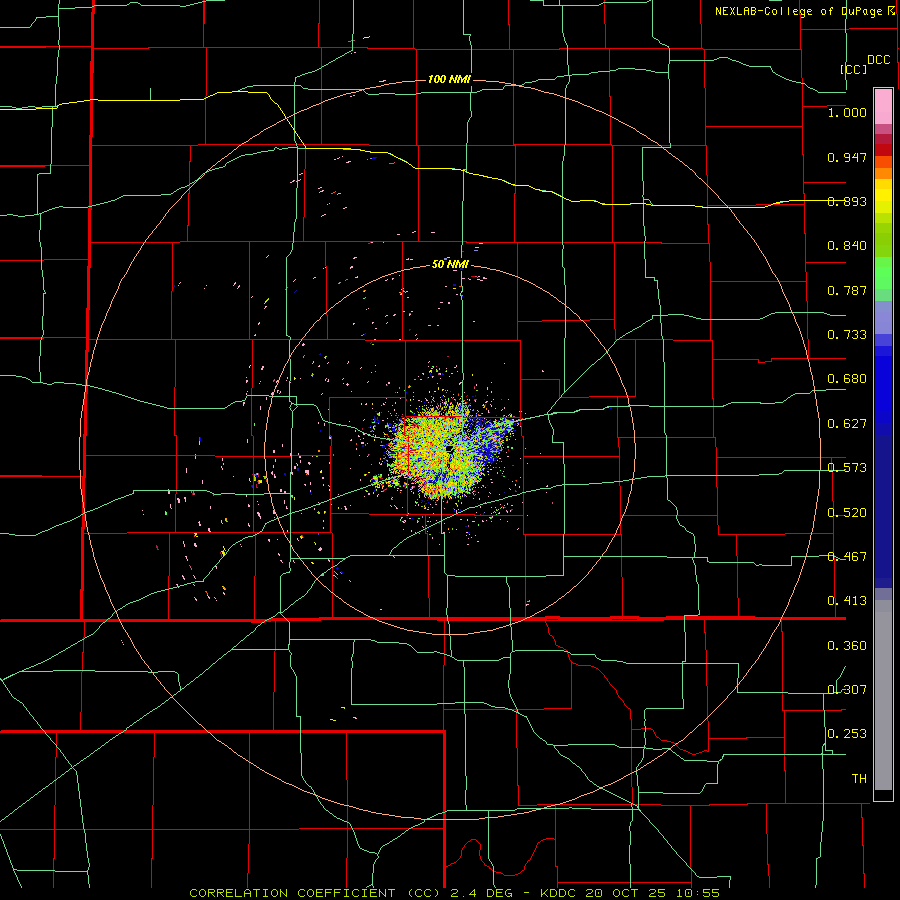The width and height of the screenshot is (900, 900).
Task: Click the 100 NMI range ring label
Action: click(449, 79)
